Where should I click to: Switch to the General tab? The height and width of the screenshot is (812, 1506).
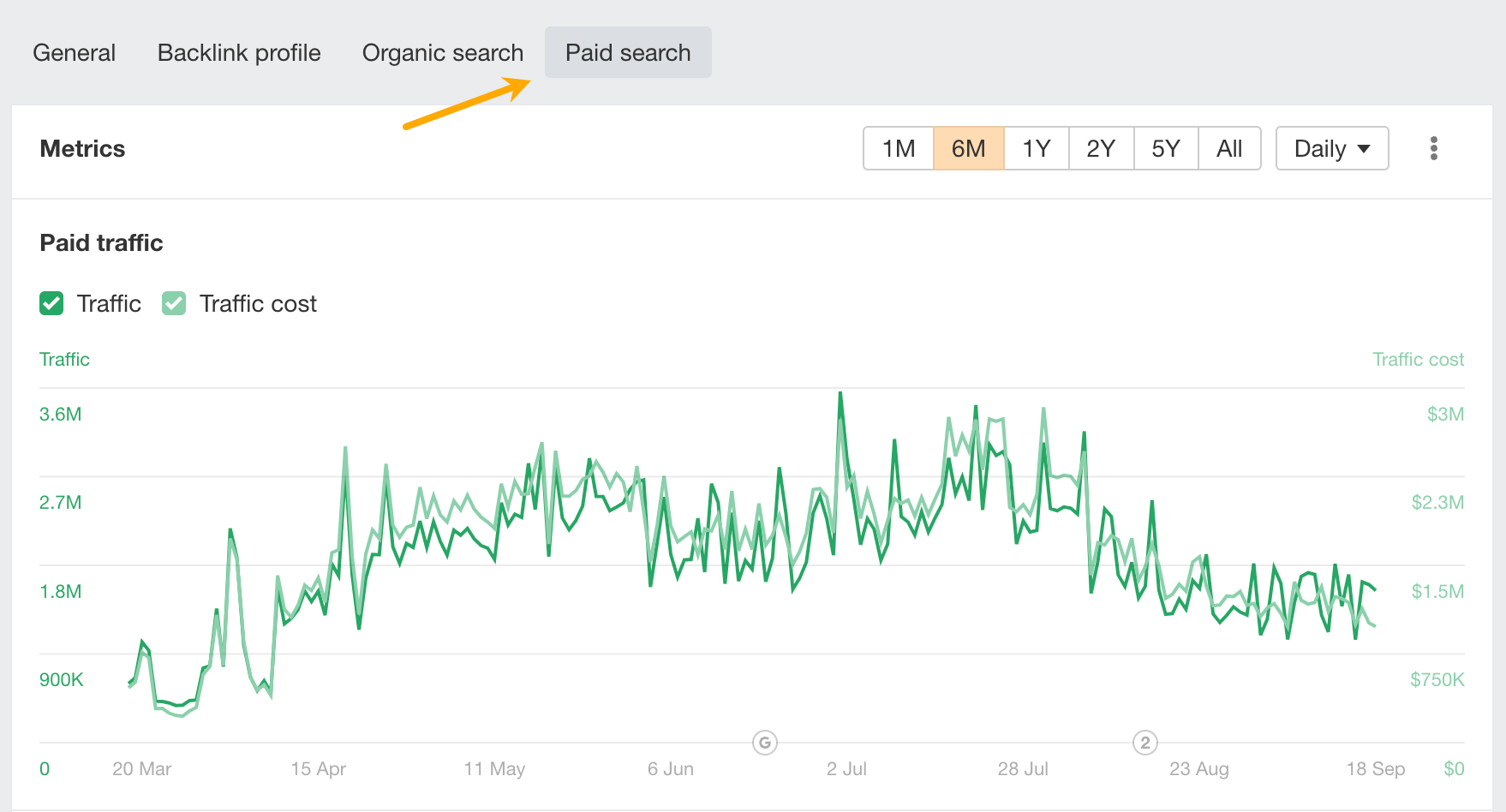point(74,52)
